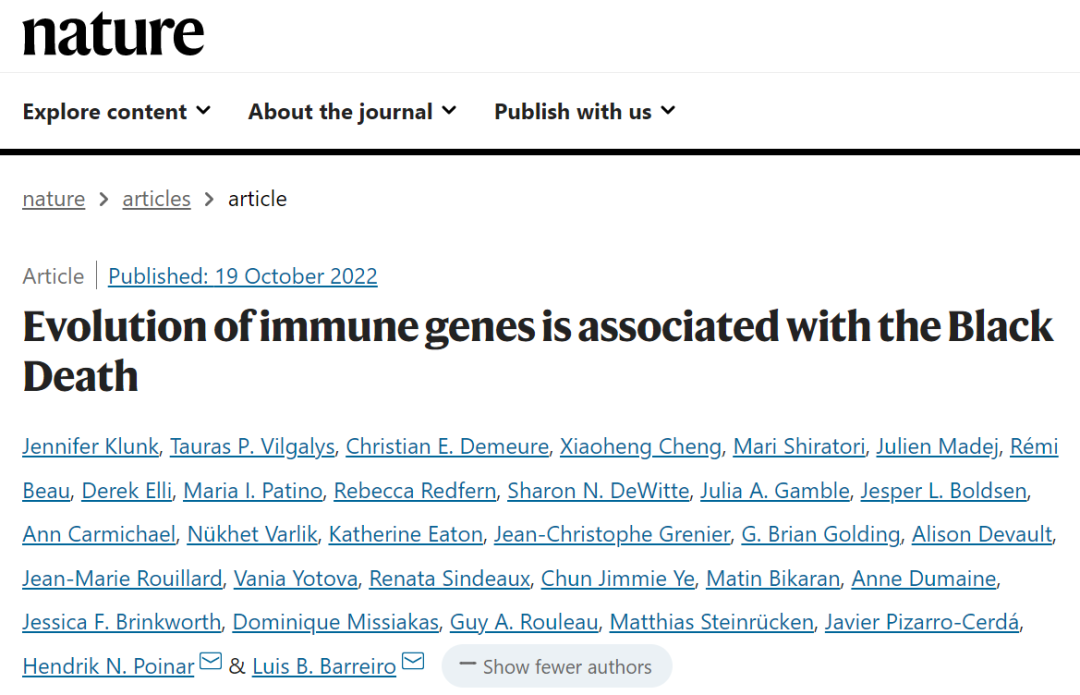1080x695 pixels.
Task: Click the envelope icon next to Hendrik N. Poinar
Action: [210, 661]
